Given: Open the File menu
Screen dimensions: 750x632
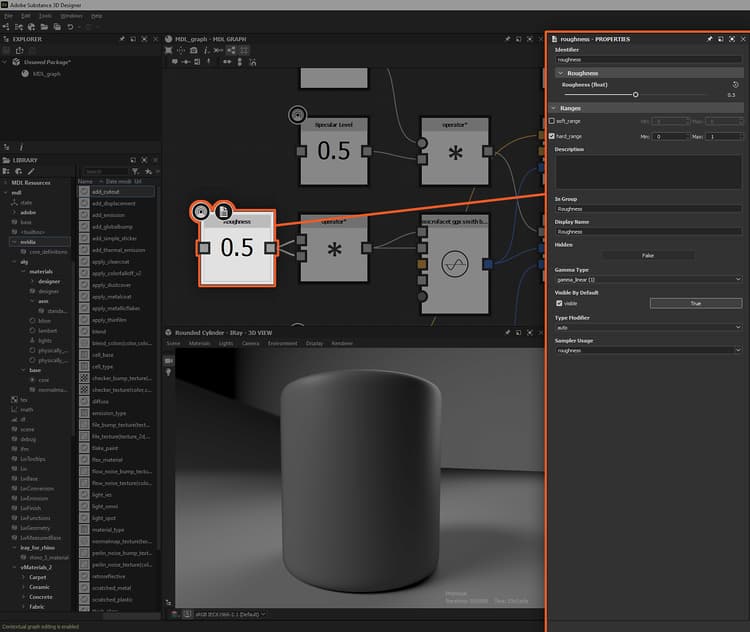Looking at the screenshot, I should coord(9,16).
